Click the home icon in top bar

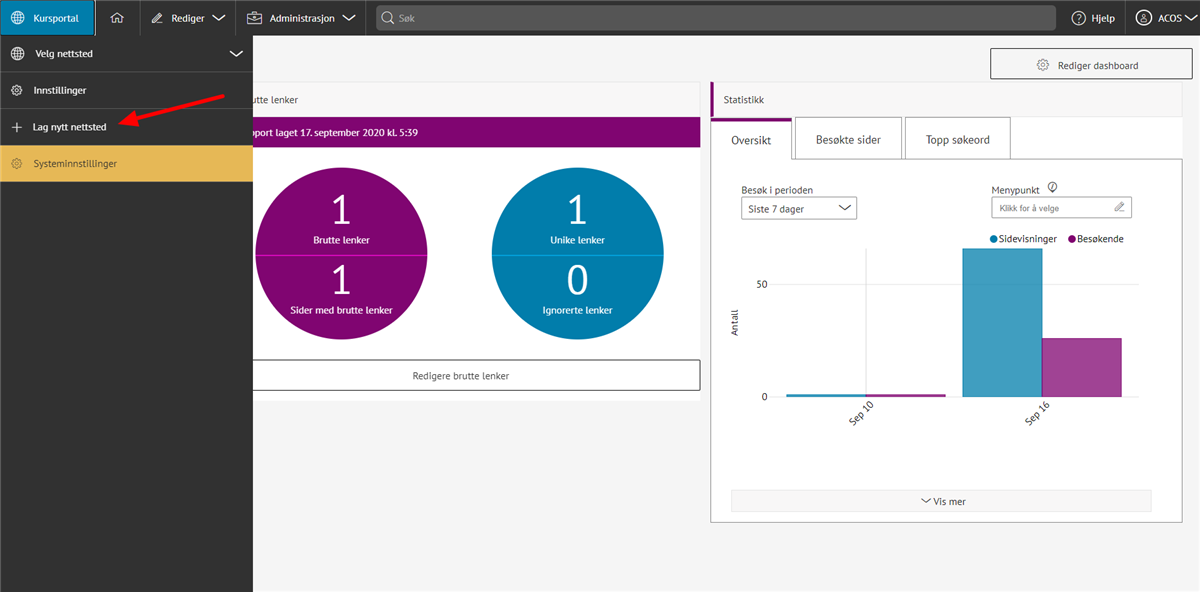pos(117,18)
